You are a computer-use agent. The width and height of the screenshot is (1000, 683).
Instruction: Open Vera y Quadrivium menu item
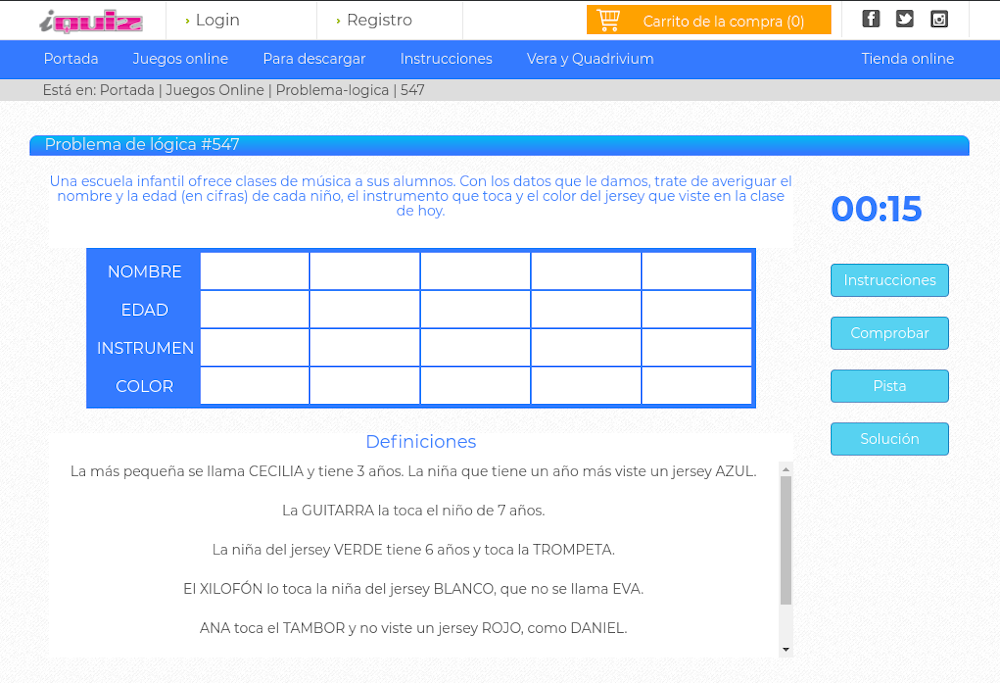(x=590, y=59)
